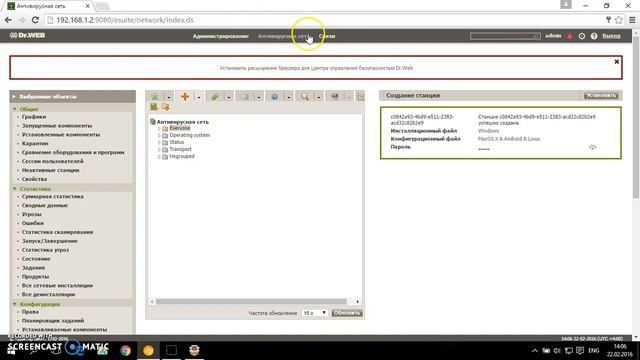Open Планировщик заданий in the sidebar

coord(53,320)
